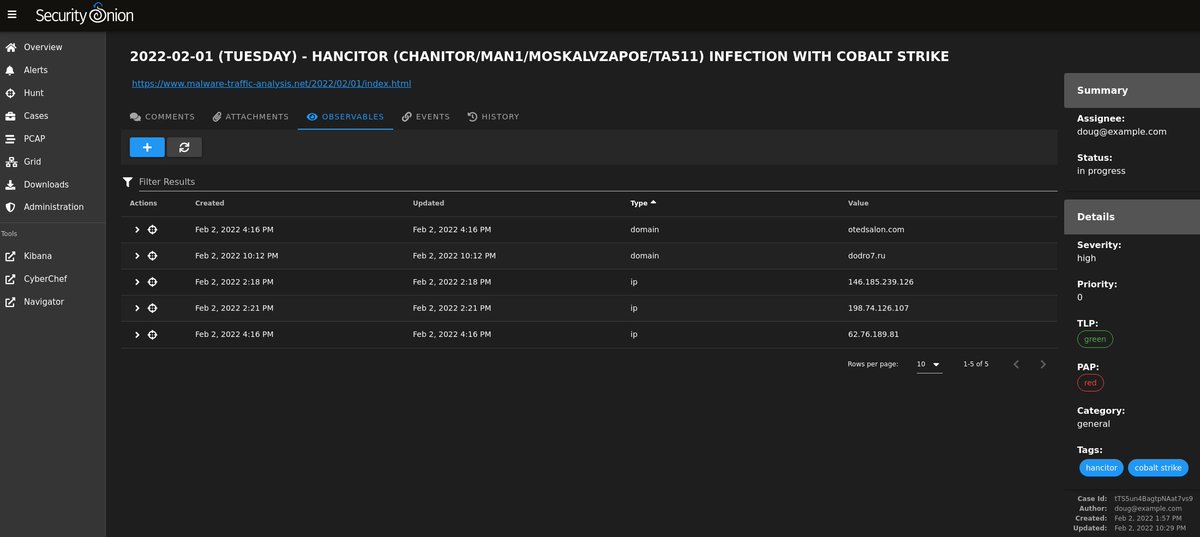
Task: Click the red PAP chip
Action: (x=1090, y=382)
